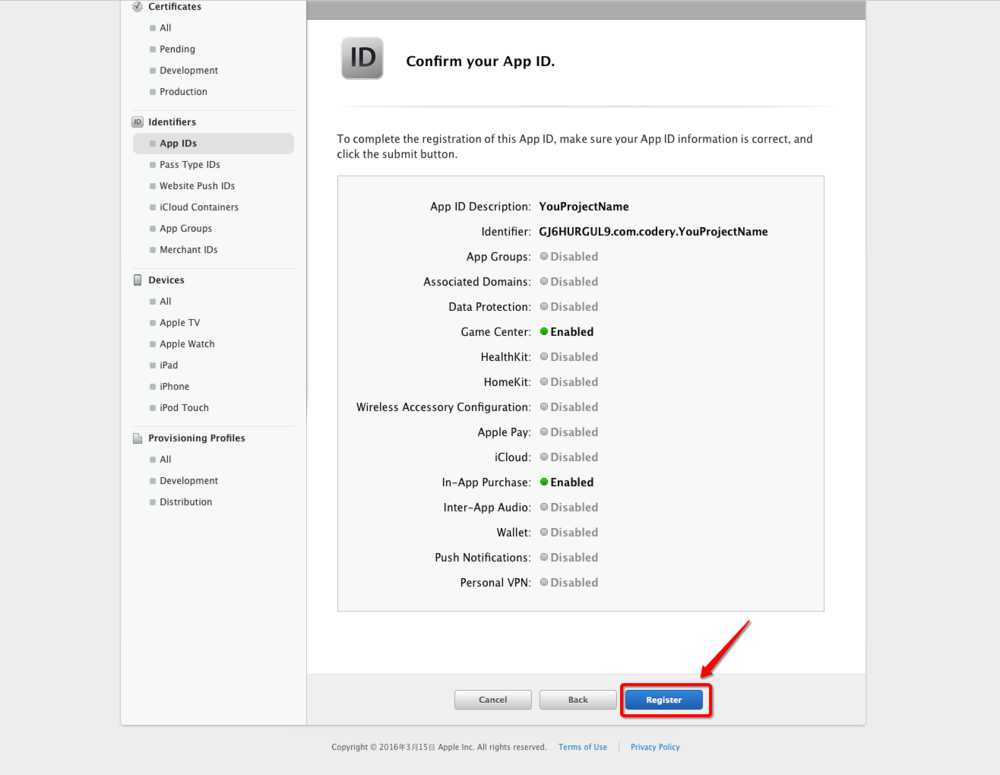Click the Push Notifications gray status dot

(544, 557)
